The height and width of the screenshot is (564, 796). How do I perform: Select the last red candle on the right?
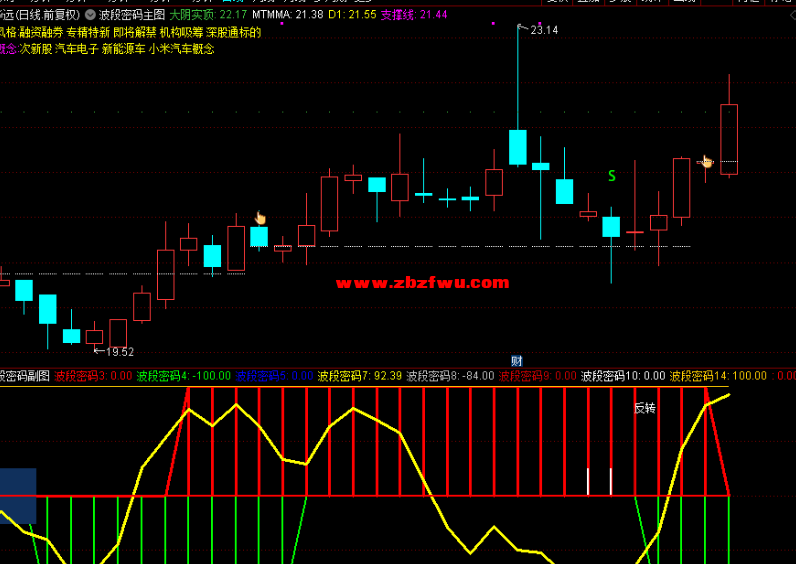click(729, 140)
